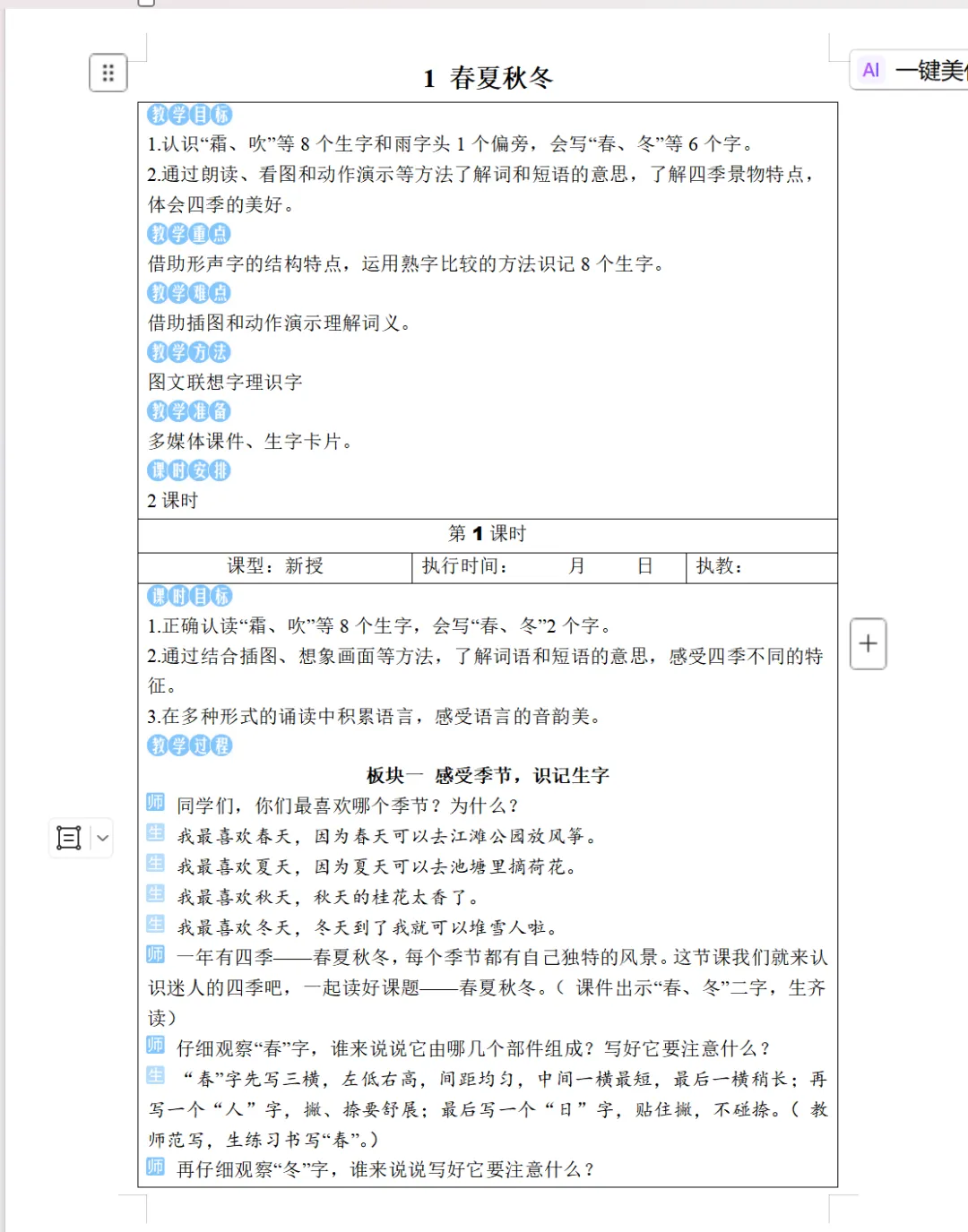Click the 教学准备 heading badge
This screenshot has width=968, height=1232.
[x=189, y=411]
